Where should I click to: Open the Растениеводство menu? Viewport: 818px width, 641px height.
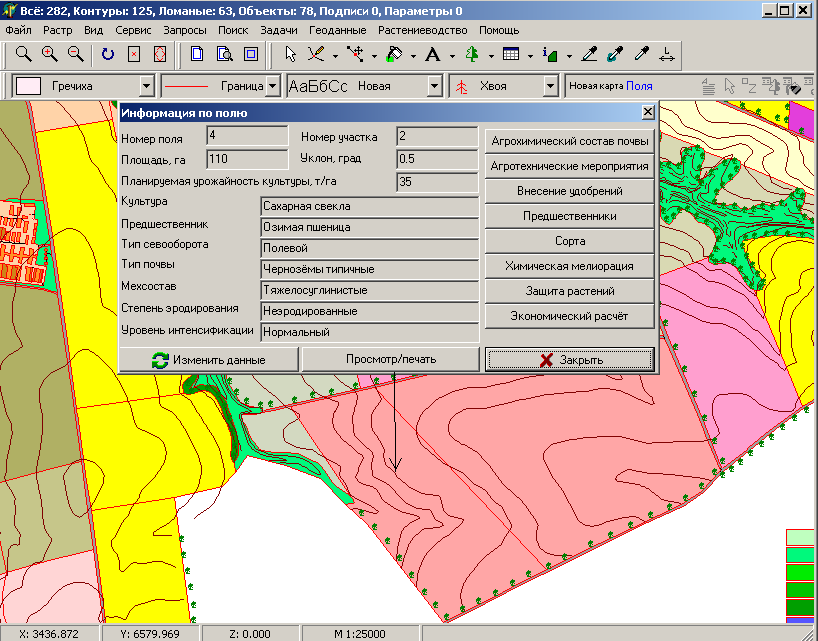(423, 30)
